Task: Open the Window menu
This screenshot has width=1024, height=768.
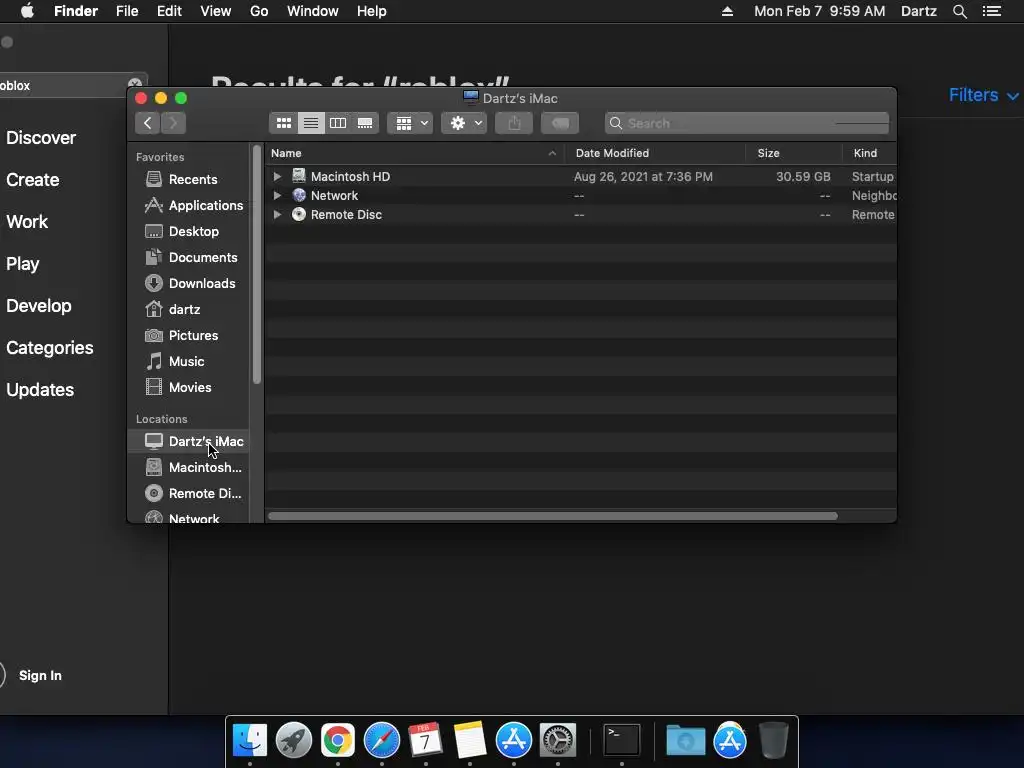Action: tap(313, 11)
